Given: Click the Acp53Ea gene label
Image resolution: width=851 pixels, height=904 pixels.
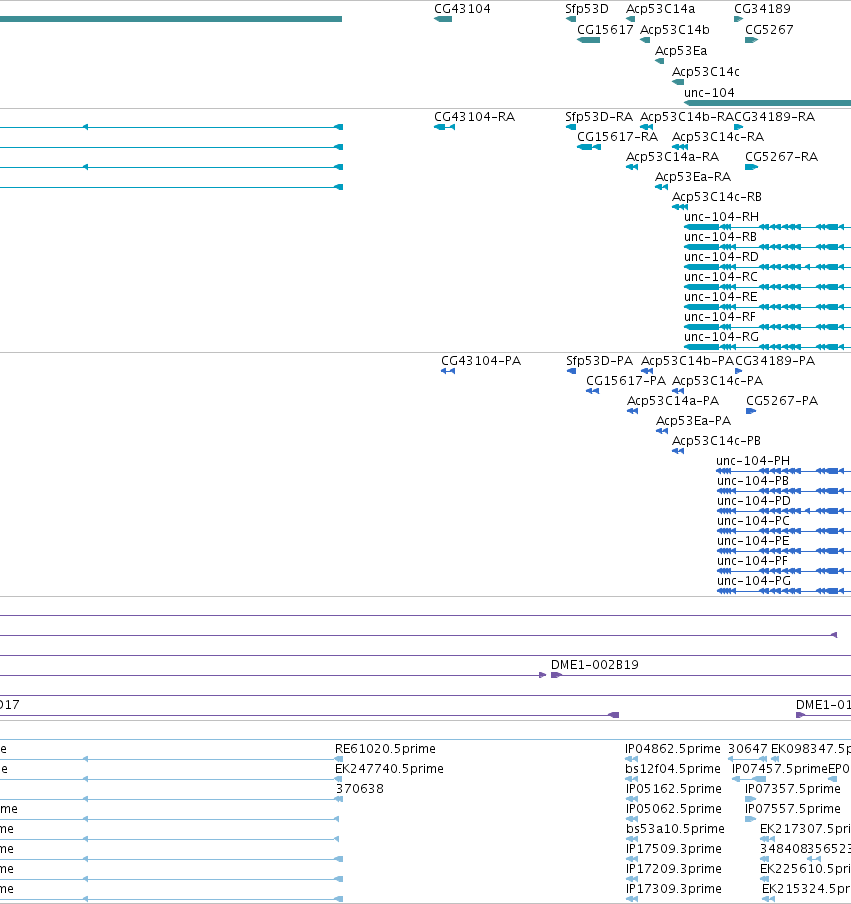Looking at the screenshot, I should (x=681, y=51).
